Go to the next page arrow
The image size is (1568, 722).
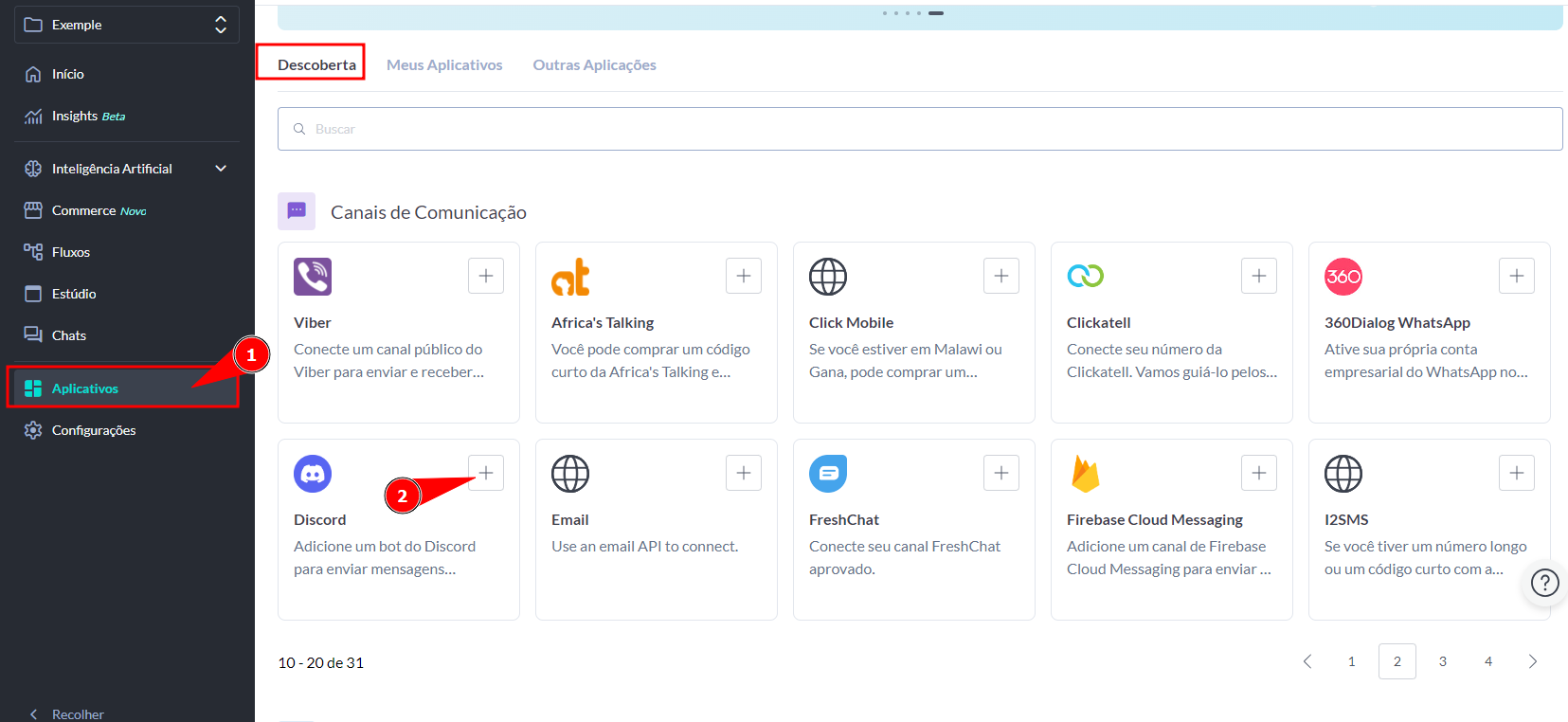1532,661
